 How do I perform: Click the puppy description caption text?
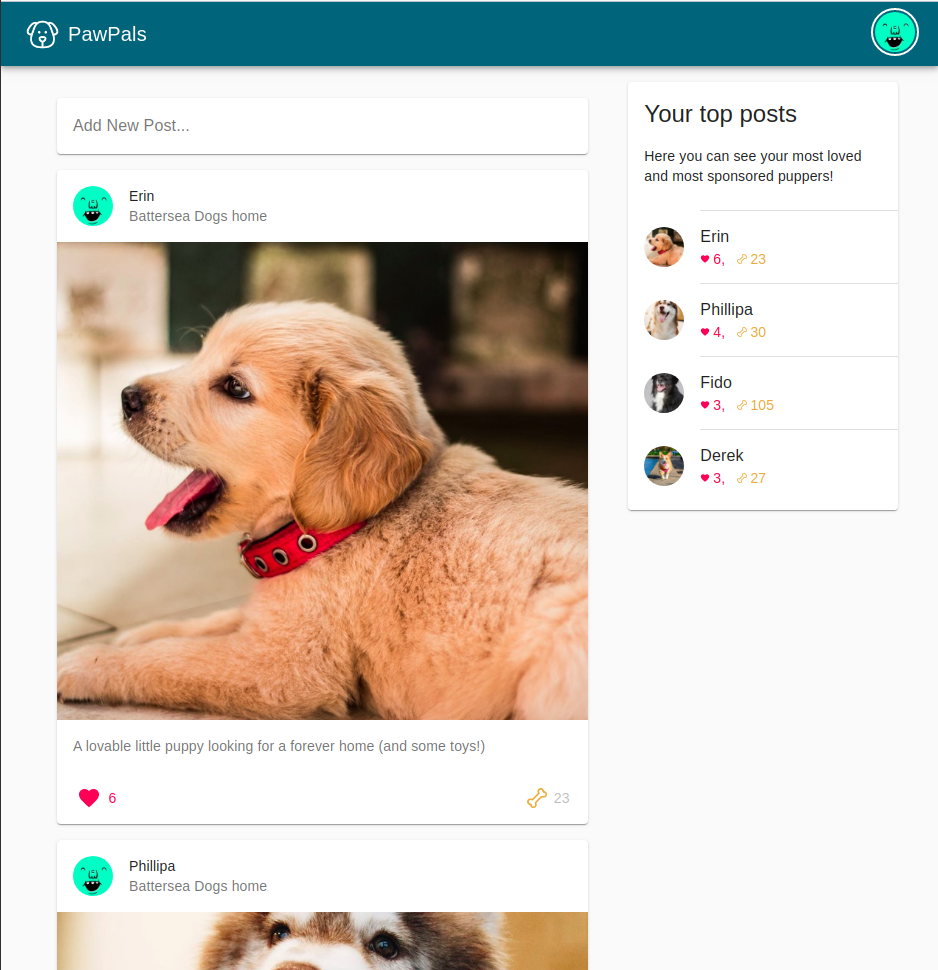point(279,746)
